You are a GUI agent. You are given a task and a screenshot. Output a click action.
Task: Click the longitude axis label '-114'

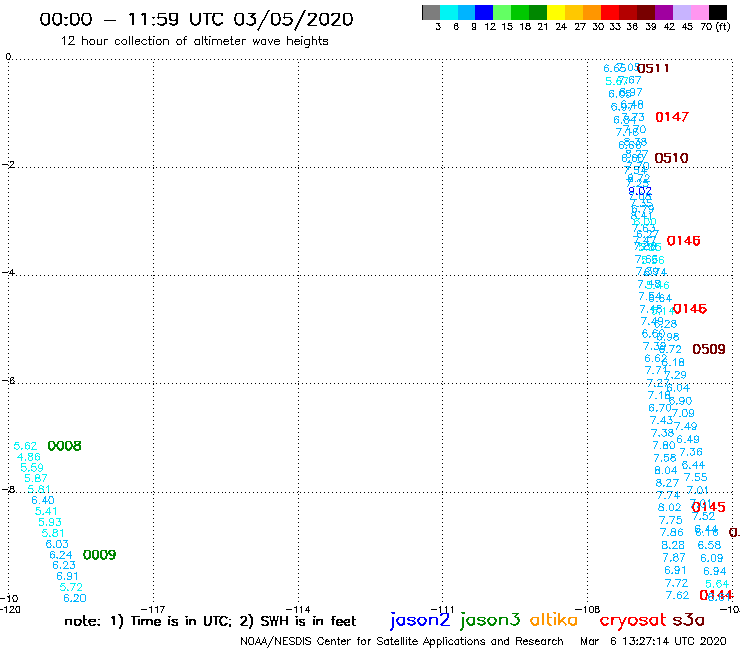click(298, 609)
